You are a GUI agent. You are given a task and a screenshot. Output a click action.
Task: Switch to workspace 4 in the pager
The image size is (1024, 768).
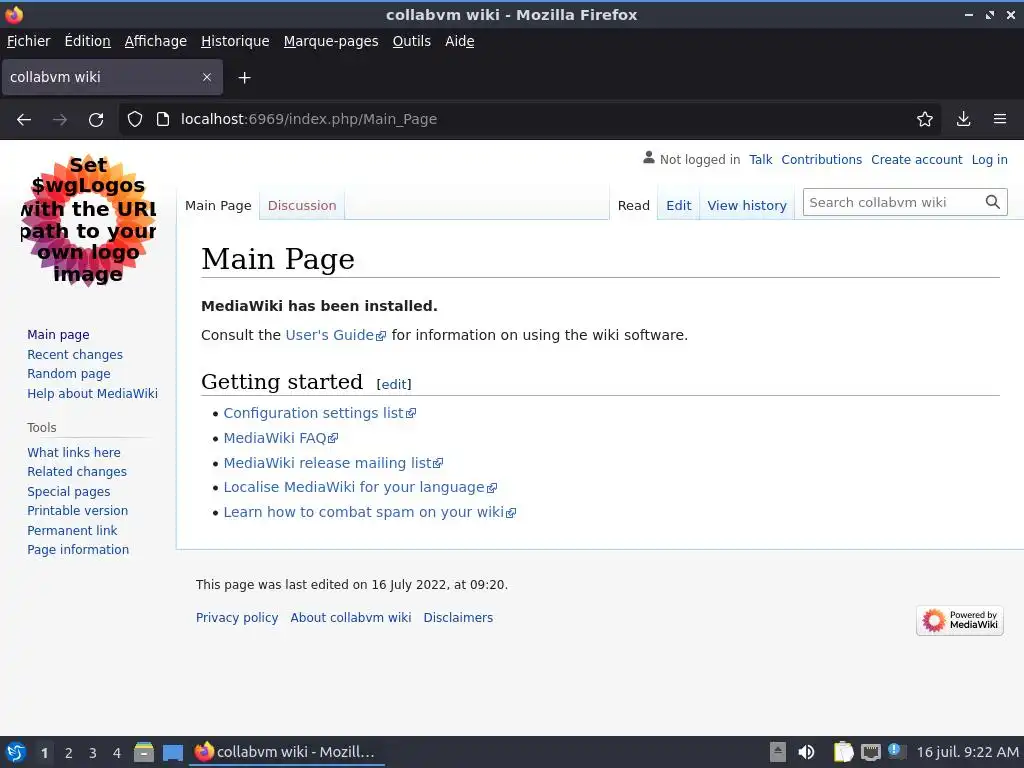[x=117, y=753]
